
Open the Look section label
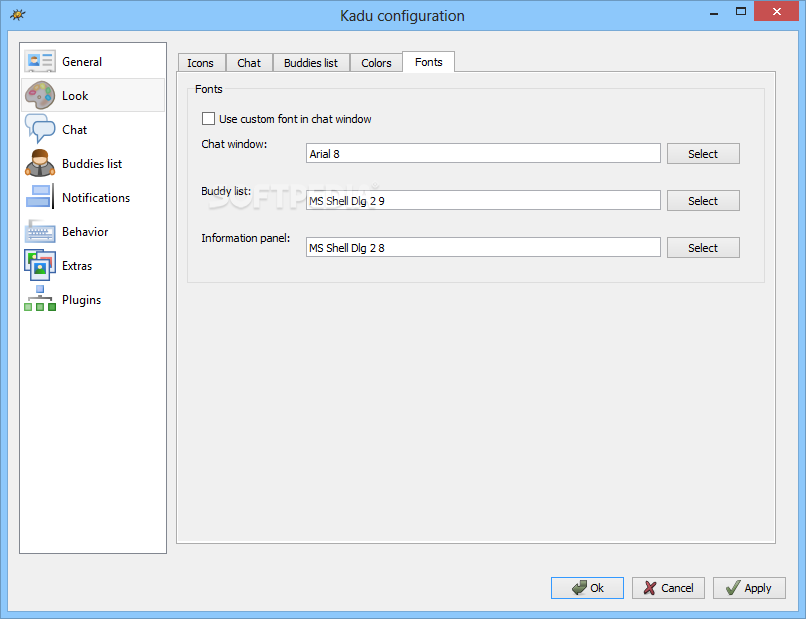click(x=75, y=96)
